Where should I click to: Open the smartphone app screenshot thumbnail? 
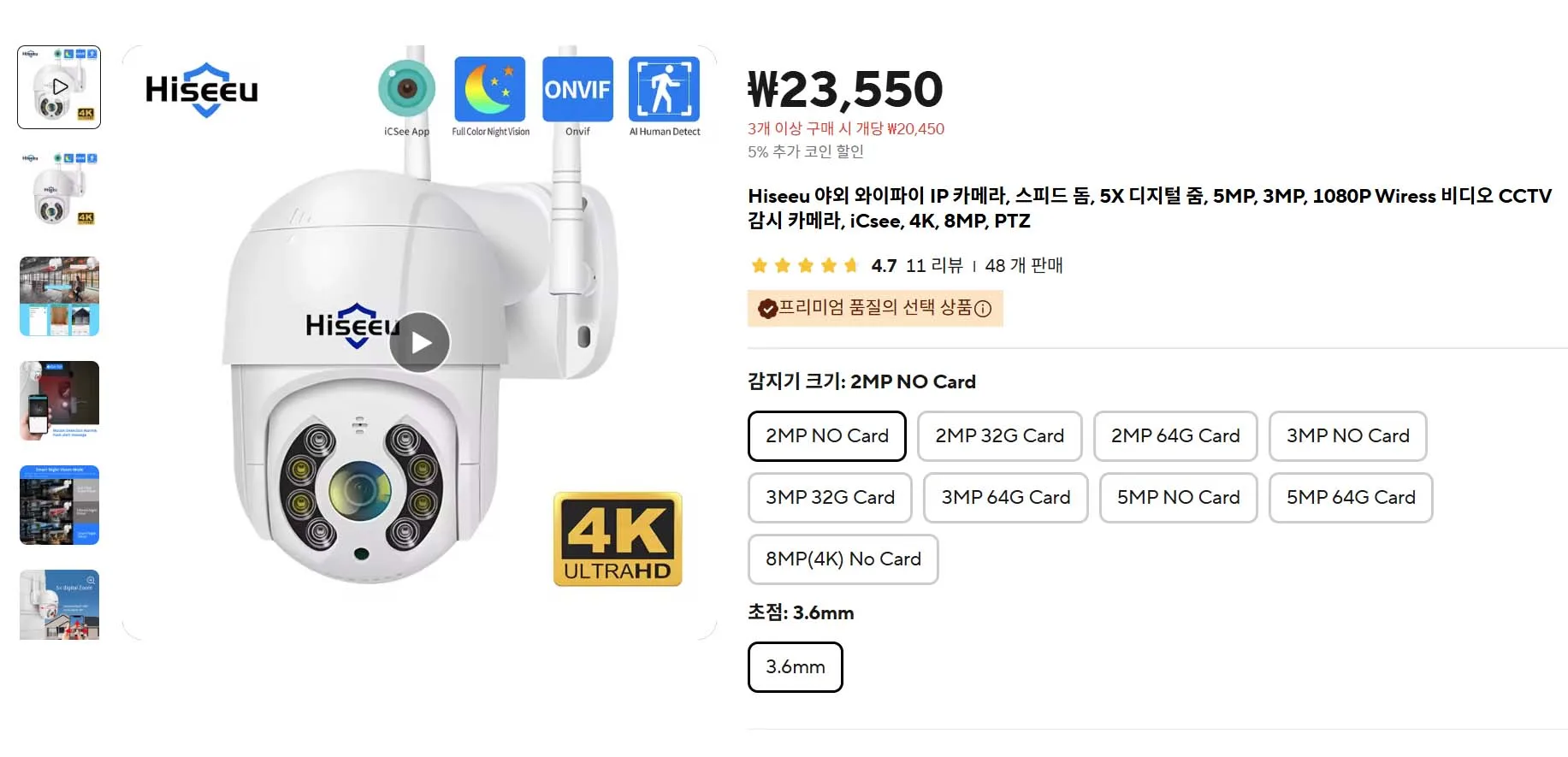(59, 402)
